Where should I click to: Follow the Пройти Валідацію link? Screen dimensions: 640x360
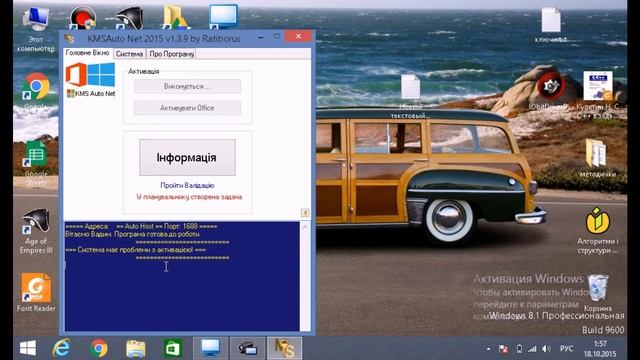[187, 185]
